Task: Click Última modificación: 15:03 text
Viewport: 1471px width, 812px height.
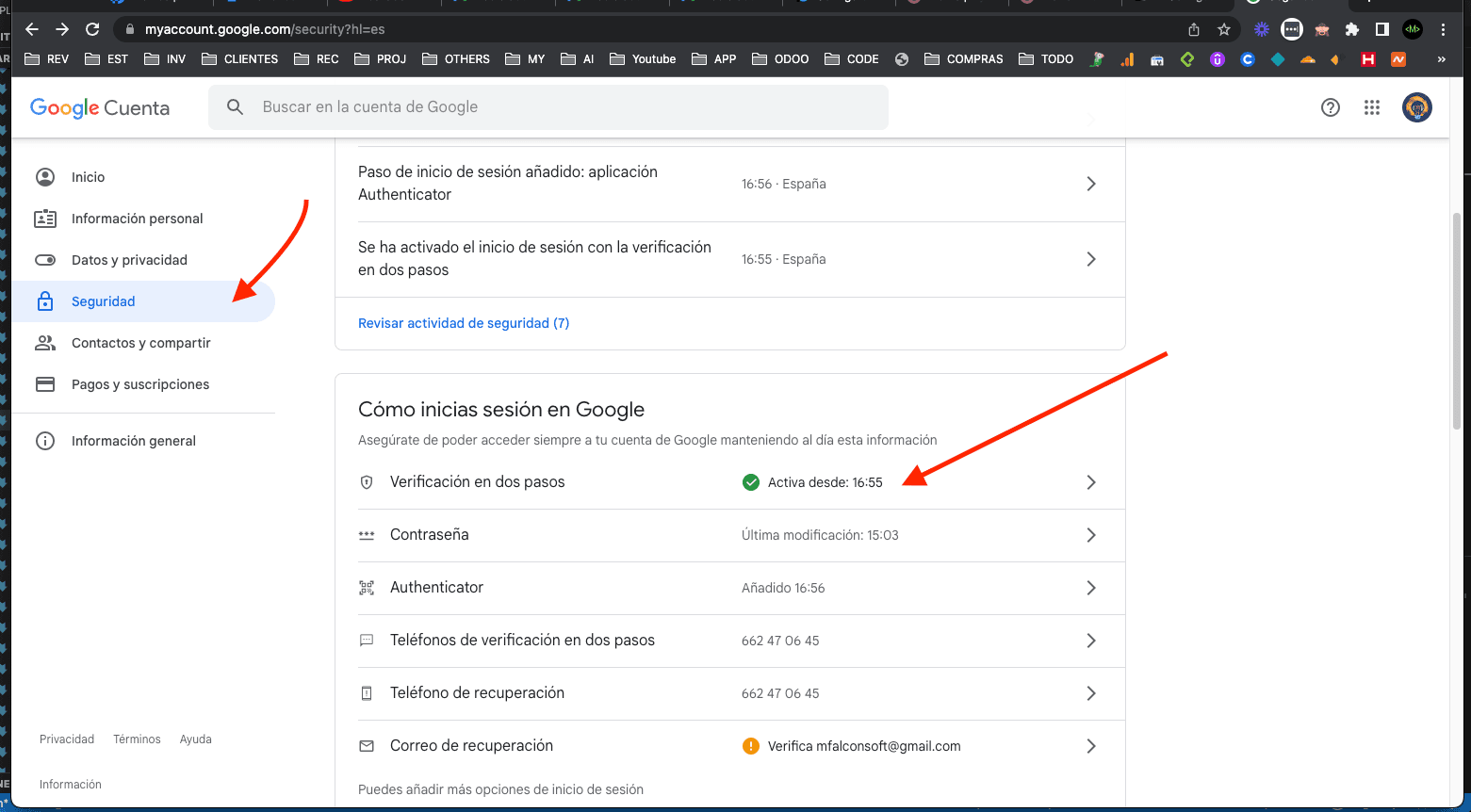Action: point(820,535)
